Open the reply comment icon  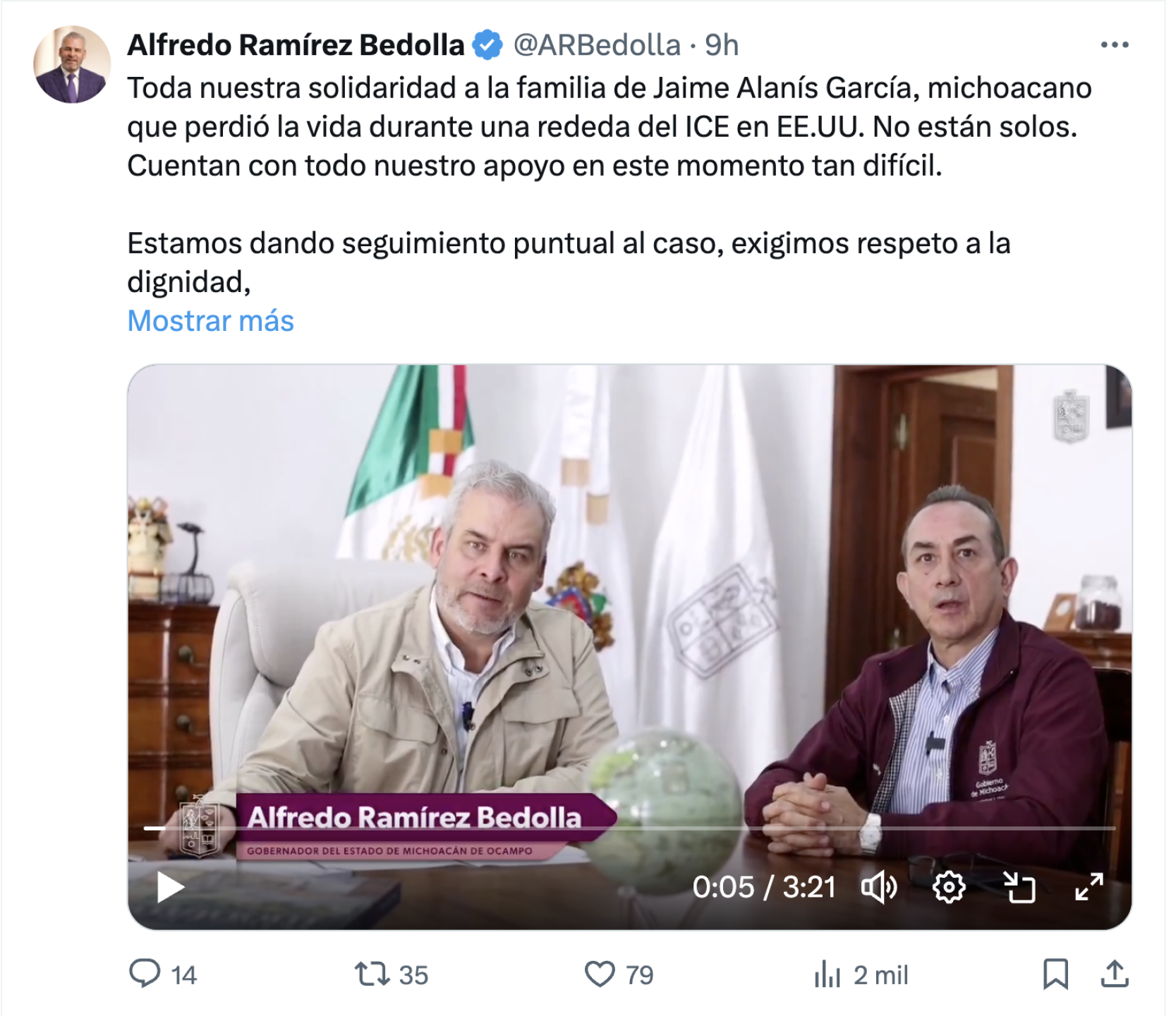pos(145,974)
